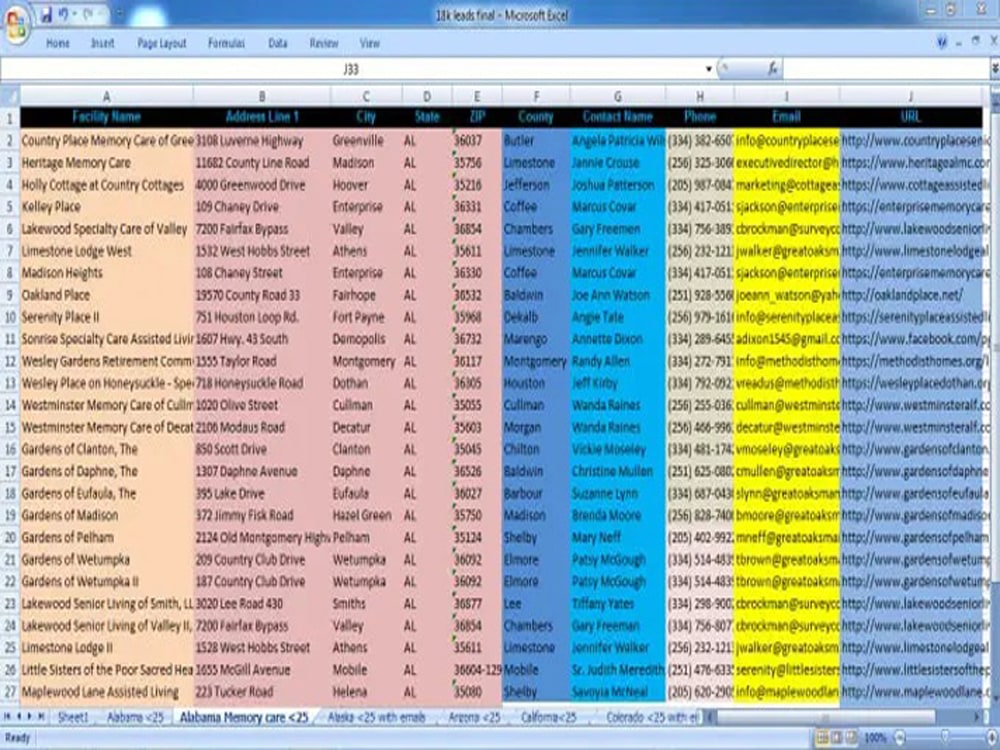Click the vertical scrollbar on the right
Viewport: 1000px width, 750px height.
pos(993,300)
